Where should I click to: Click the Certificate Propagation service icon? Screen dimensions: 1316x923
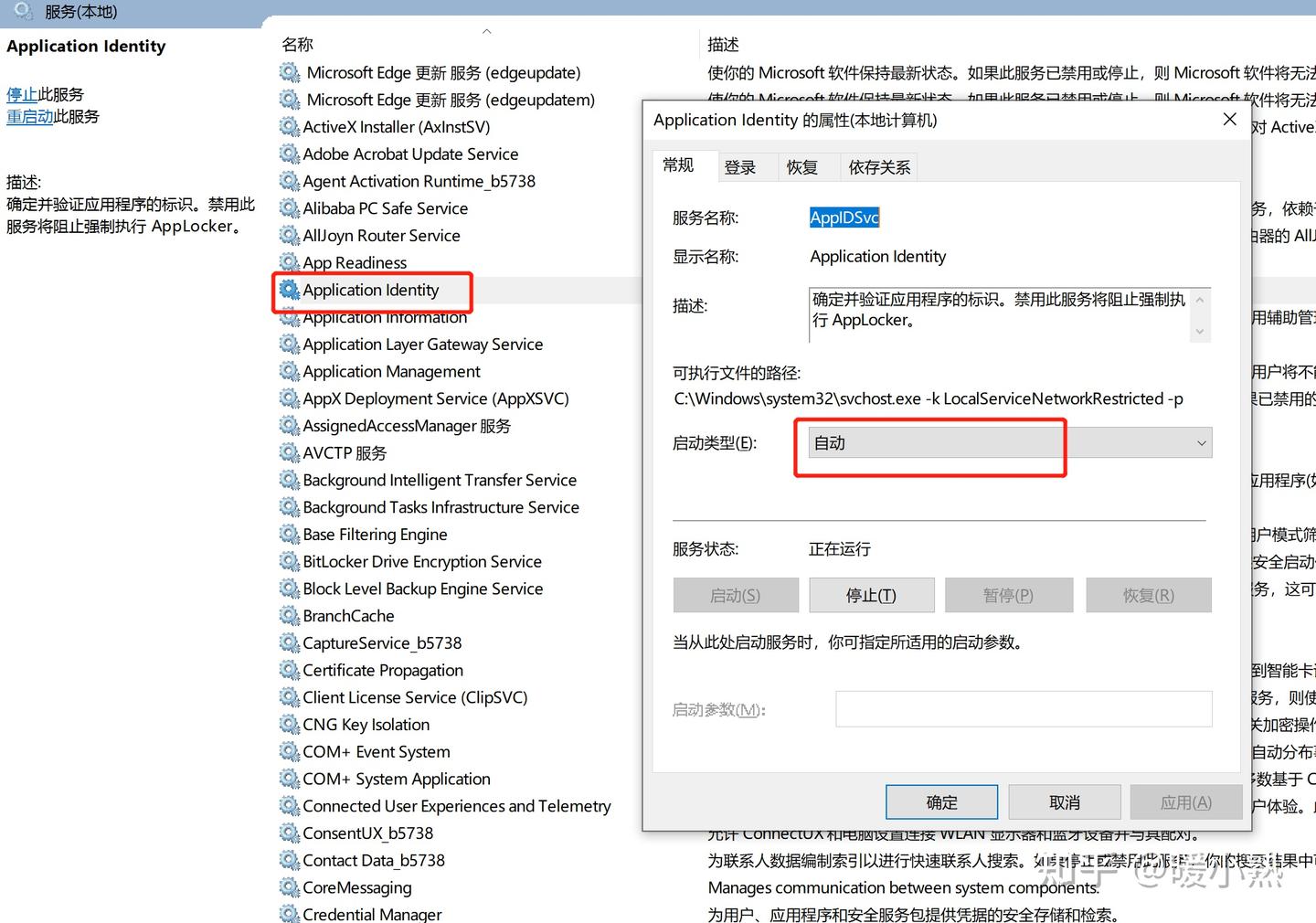pos(290,670)
